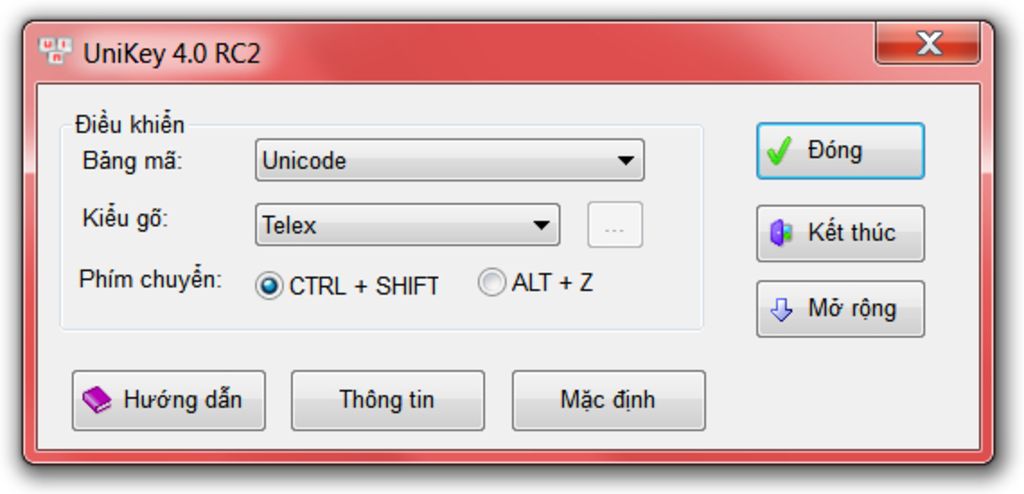Open the Bảng mã Unicode dropdown
The height and width of the screenshot is (494, 1024).
449,161
